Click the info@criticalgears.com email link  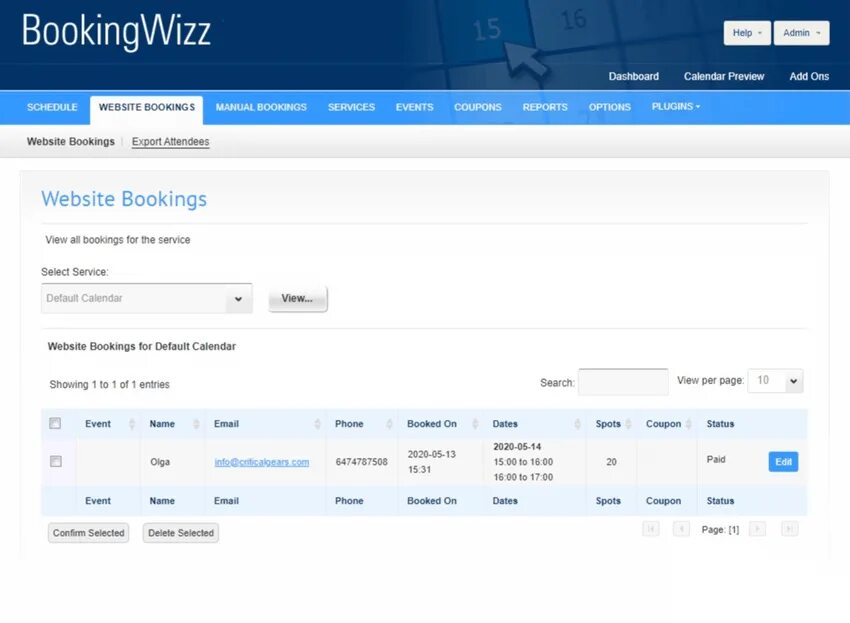[262, 462]
